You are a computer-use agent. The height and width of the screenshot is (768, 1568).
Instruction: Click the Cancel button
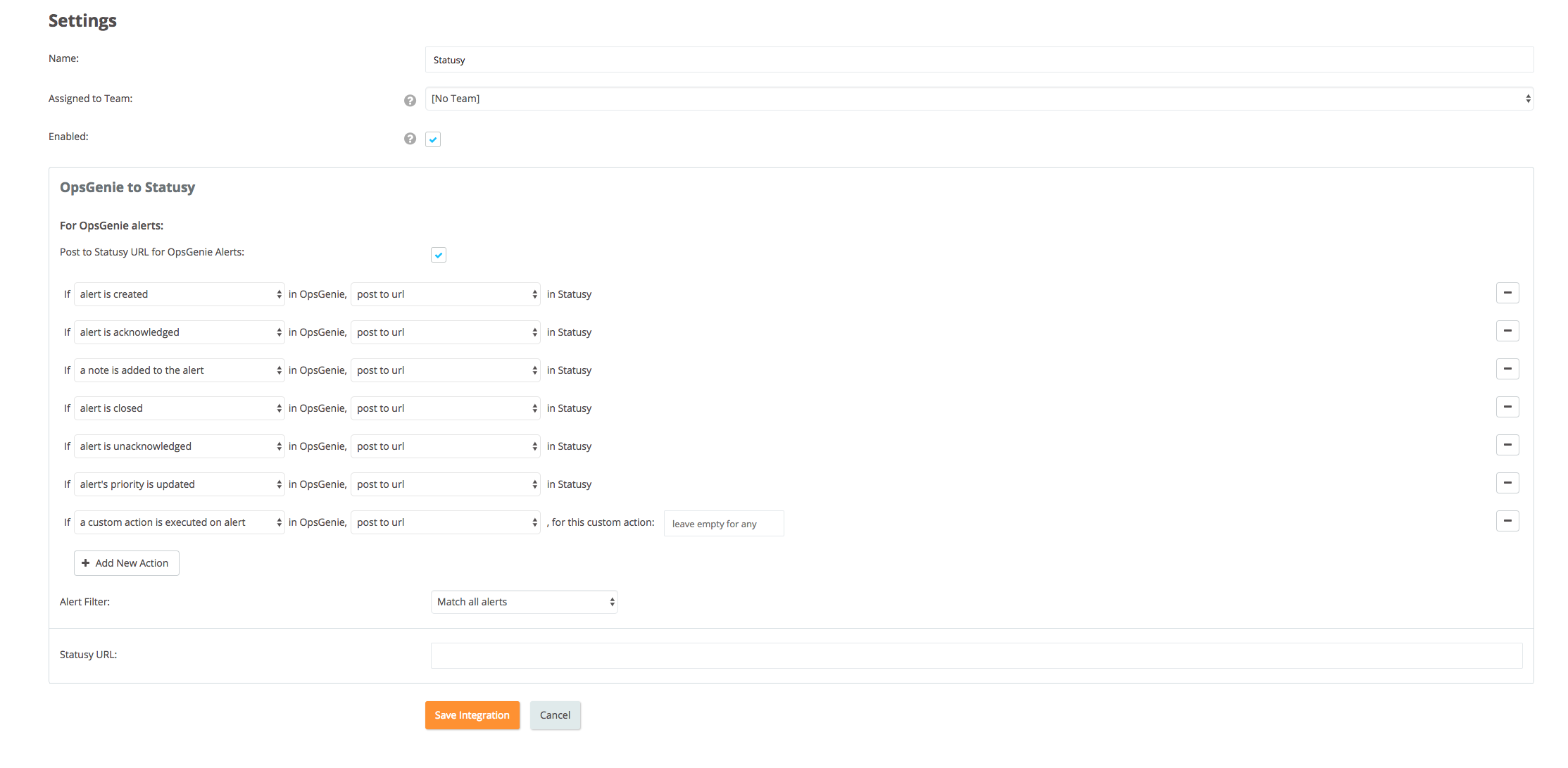(555, 715)
